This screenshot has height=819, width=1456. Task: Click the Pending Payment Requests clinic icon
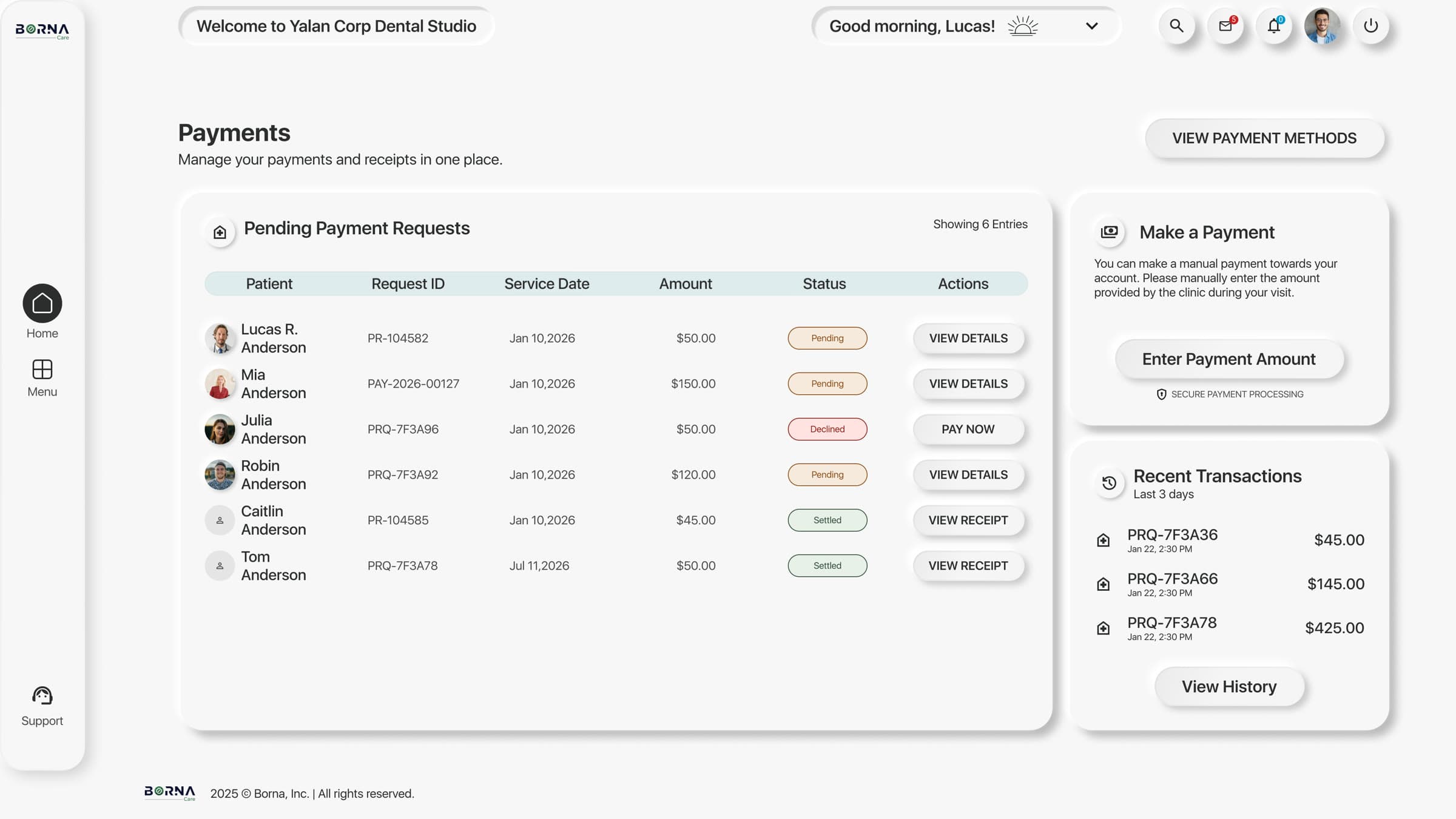[x=220, y=232]
